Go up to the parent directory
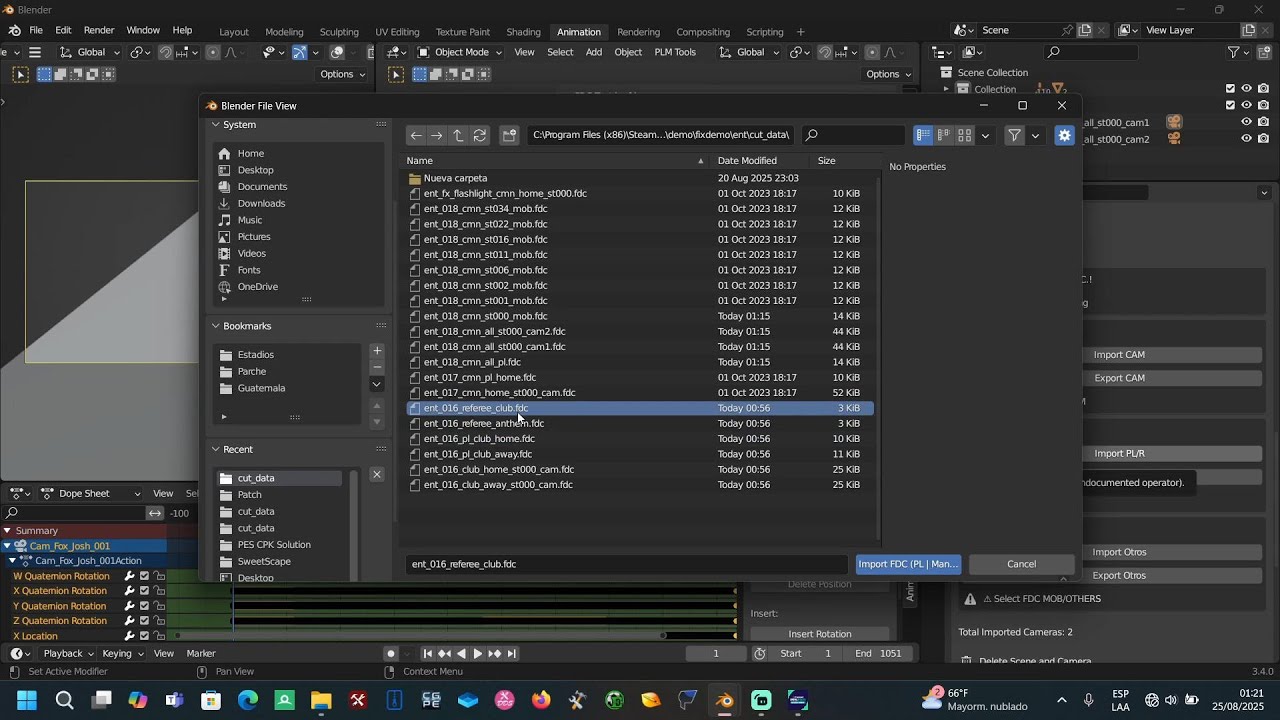Screen dimensions: 1280x720 tap(458, 135)
